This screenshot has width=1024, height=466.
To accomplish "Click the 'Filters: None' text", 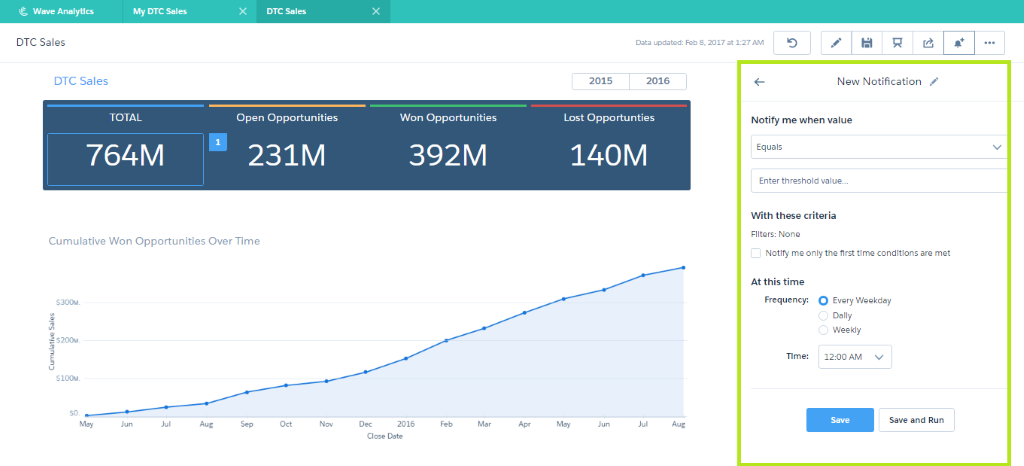I will tap(775, 234).
